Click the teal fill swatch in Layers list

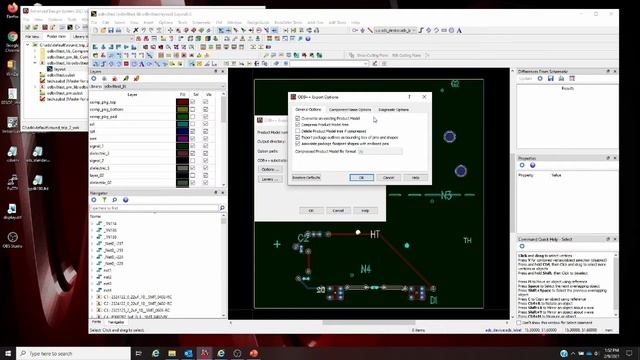(x=182, y=124)
